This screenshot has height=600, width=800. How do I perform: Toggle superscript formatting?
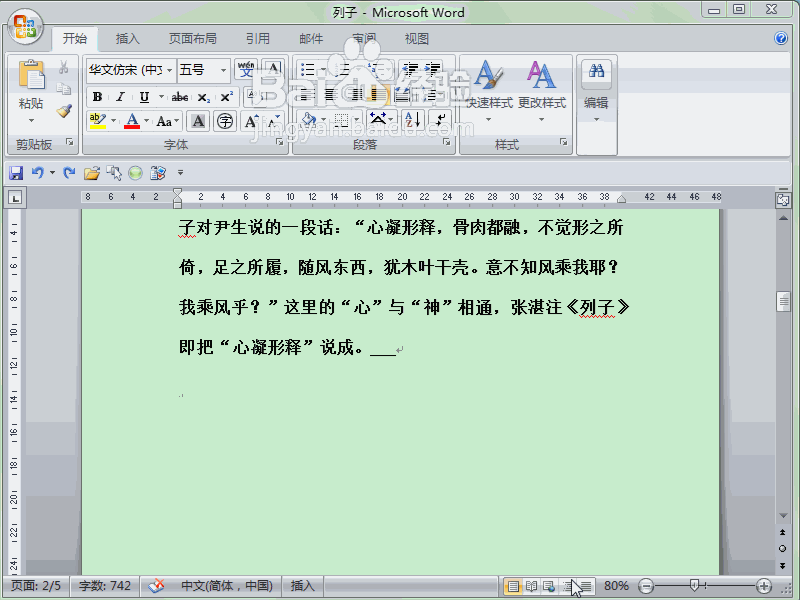click(226, 97)
